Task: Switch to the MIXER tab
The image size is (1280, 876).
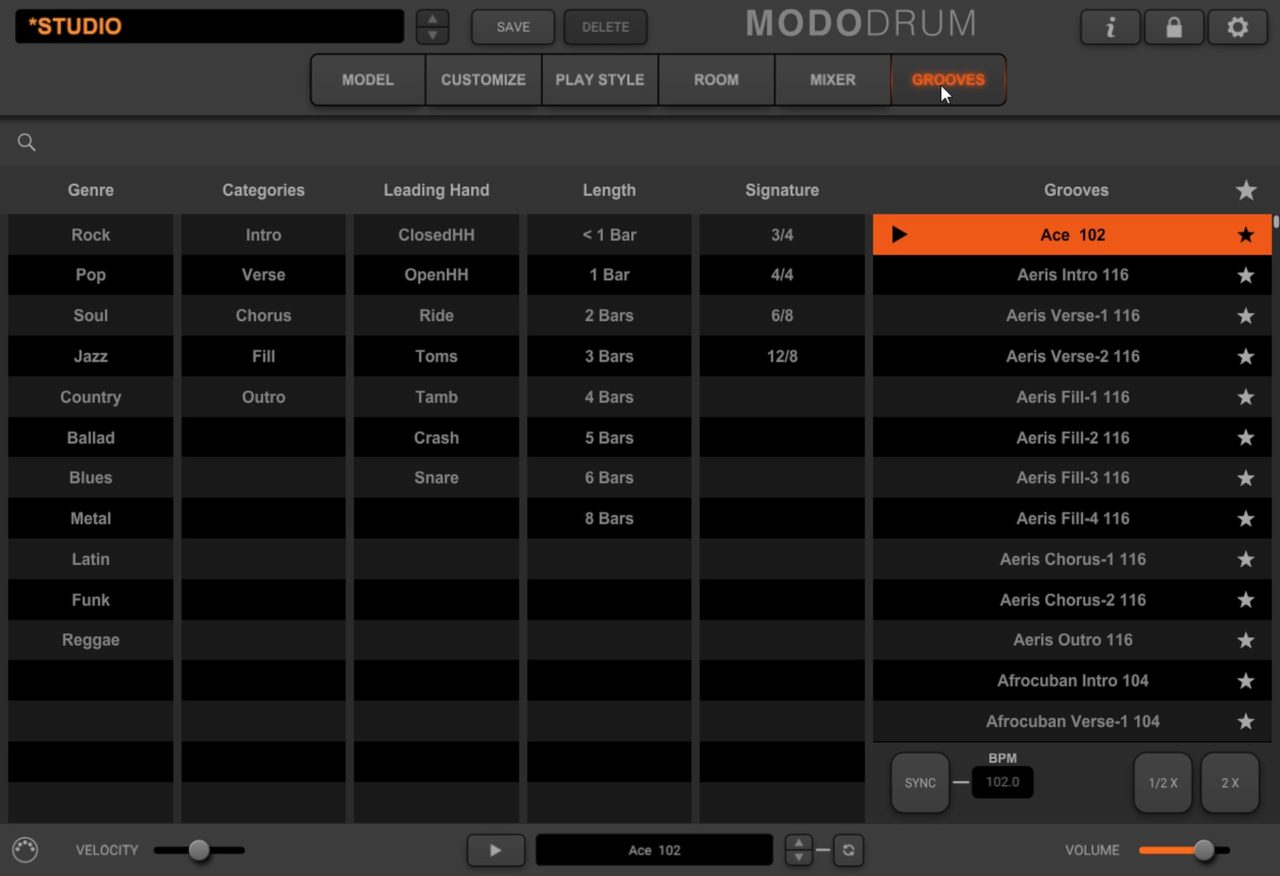Action: pyautogui.click(x=832, y=80)
